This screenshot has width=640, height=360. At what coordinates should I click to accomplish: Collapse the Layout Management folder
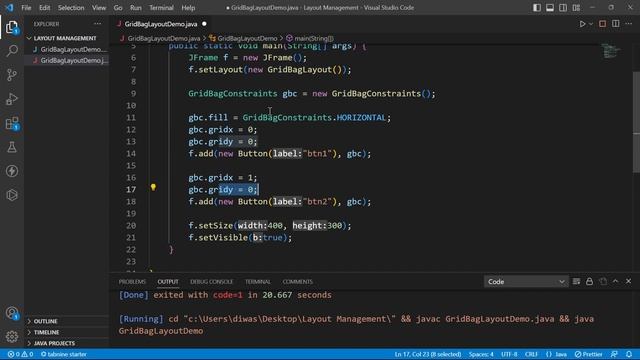[x=66, y=38]
